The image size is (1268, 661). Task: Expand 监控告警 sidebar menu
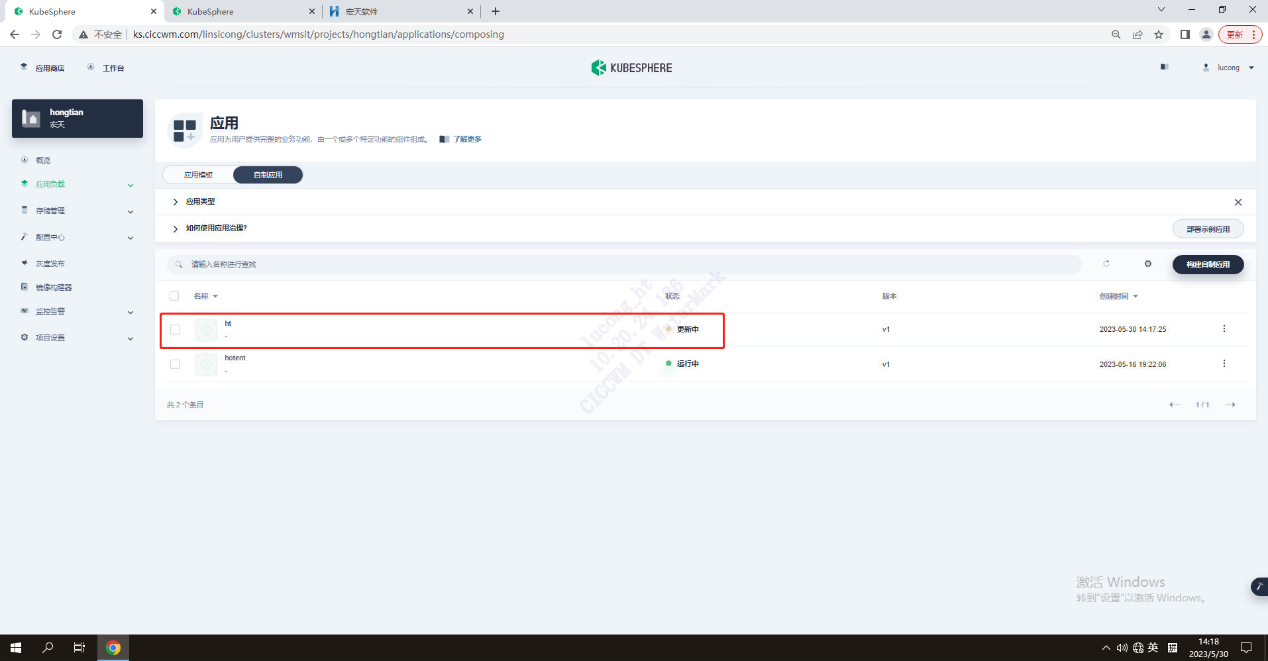(77, 312)
